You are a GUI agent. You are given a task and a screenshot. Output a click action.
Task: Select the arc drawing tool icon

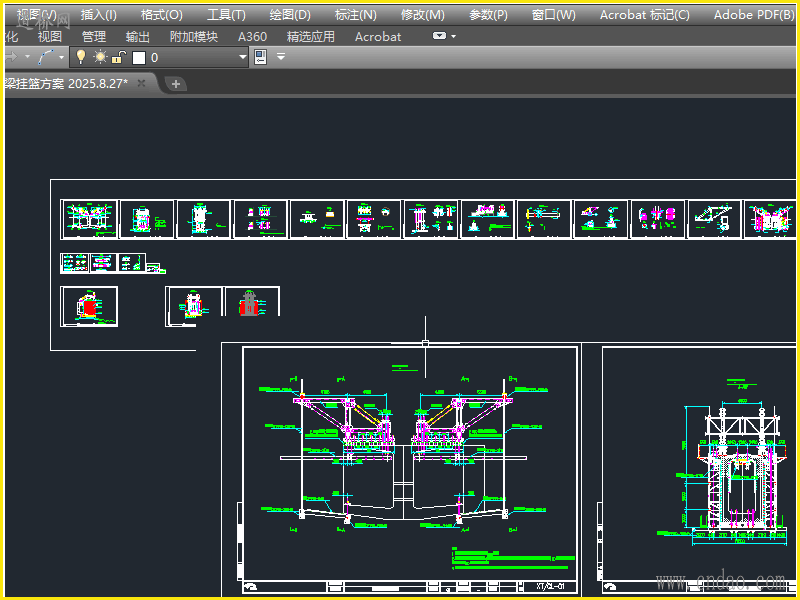tap(45, 58)
